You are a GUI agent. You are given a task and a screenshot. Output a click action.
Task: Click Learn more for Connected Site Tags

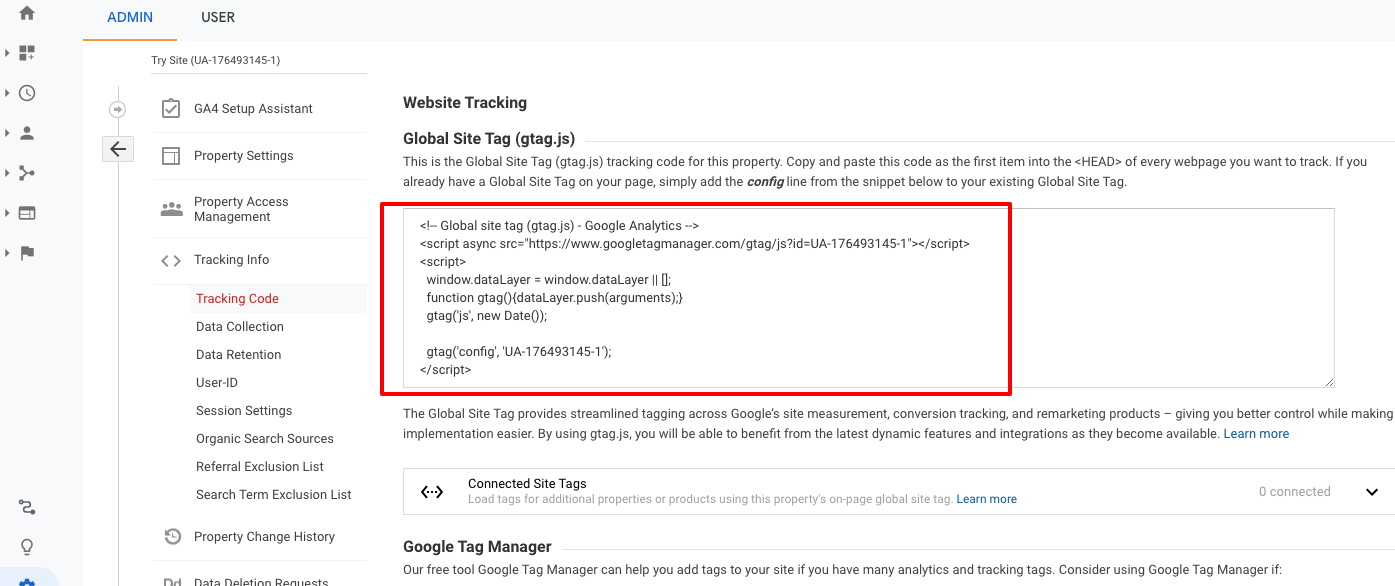point(987,498)
